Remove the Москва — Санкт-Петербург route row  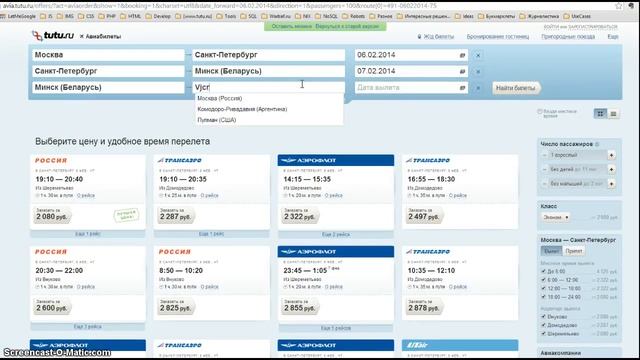478,55
